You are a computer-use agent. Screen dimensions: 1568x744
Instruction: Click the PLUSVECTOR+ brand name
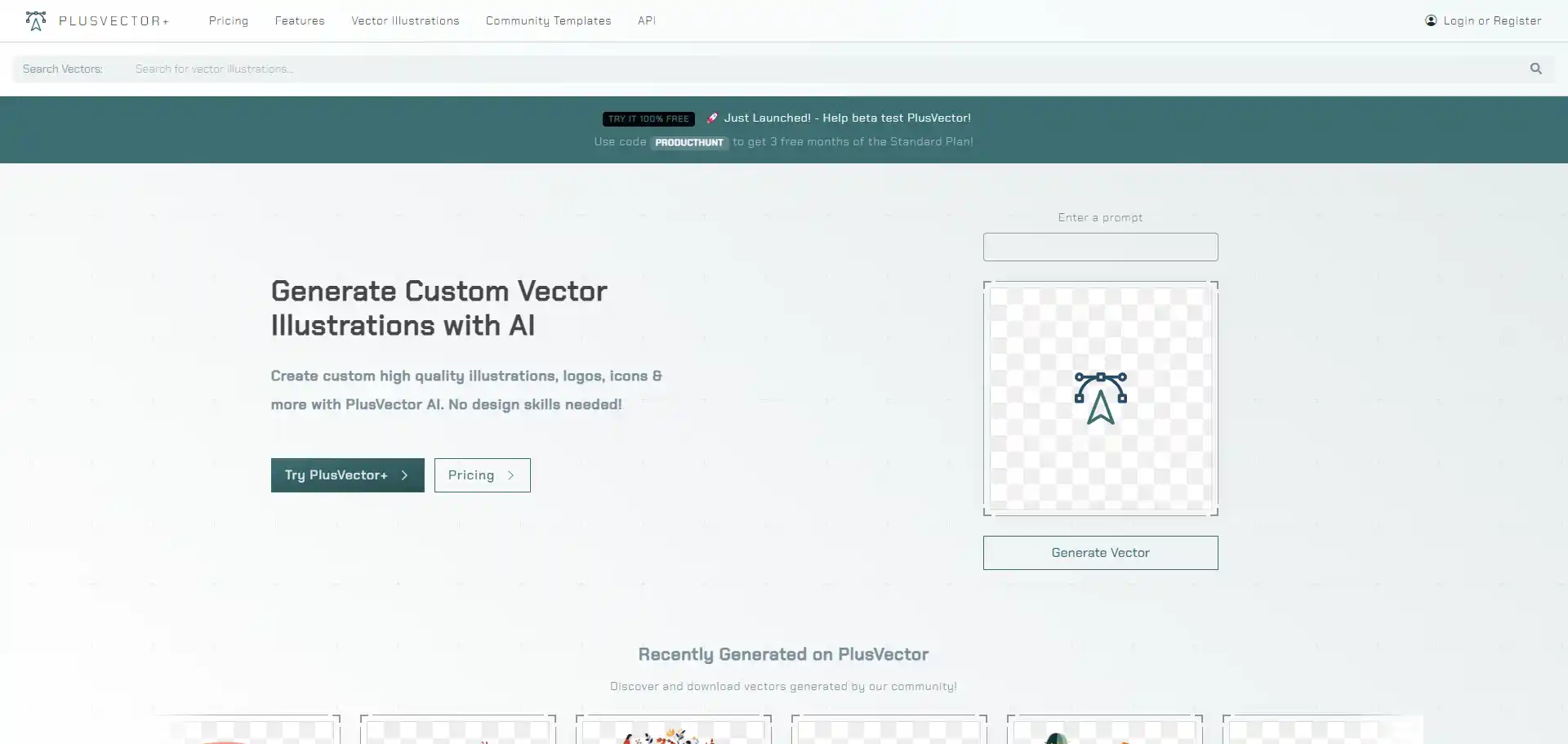[114, 20]
